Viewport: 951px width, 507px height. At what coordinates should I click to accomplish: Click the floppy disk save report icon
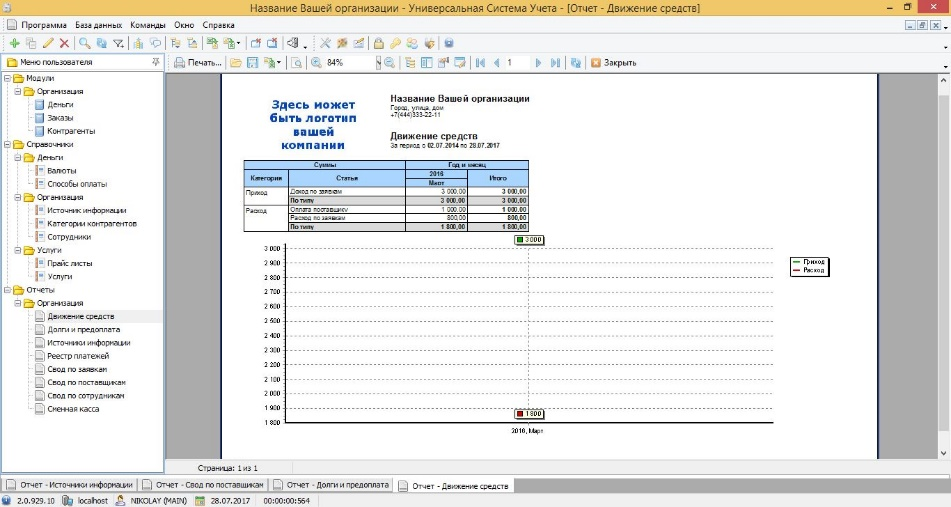tap(253, 62)
